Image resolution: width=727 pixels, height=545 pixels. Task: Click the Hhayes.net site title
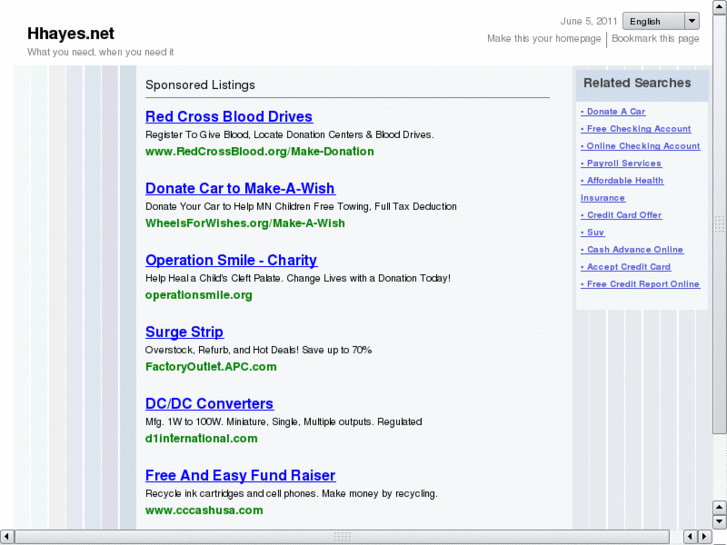(x=70, y=33)
